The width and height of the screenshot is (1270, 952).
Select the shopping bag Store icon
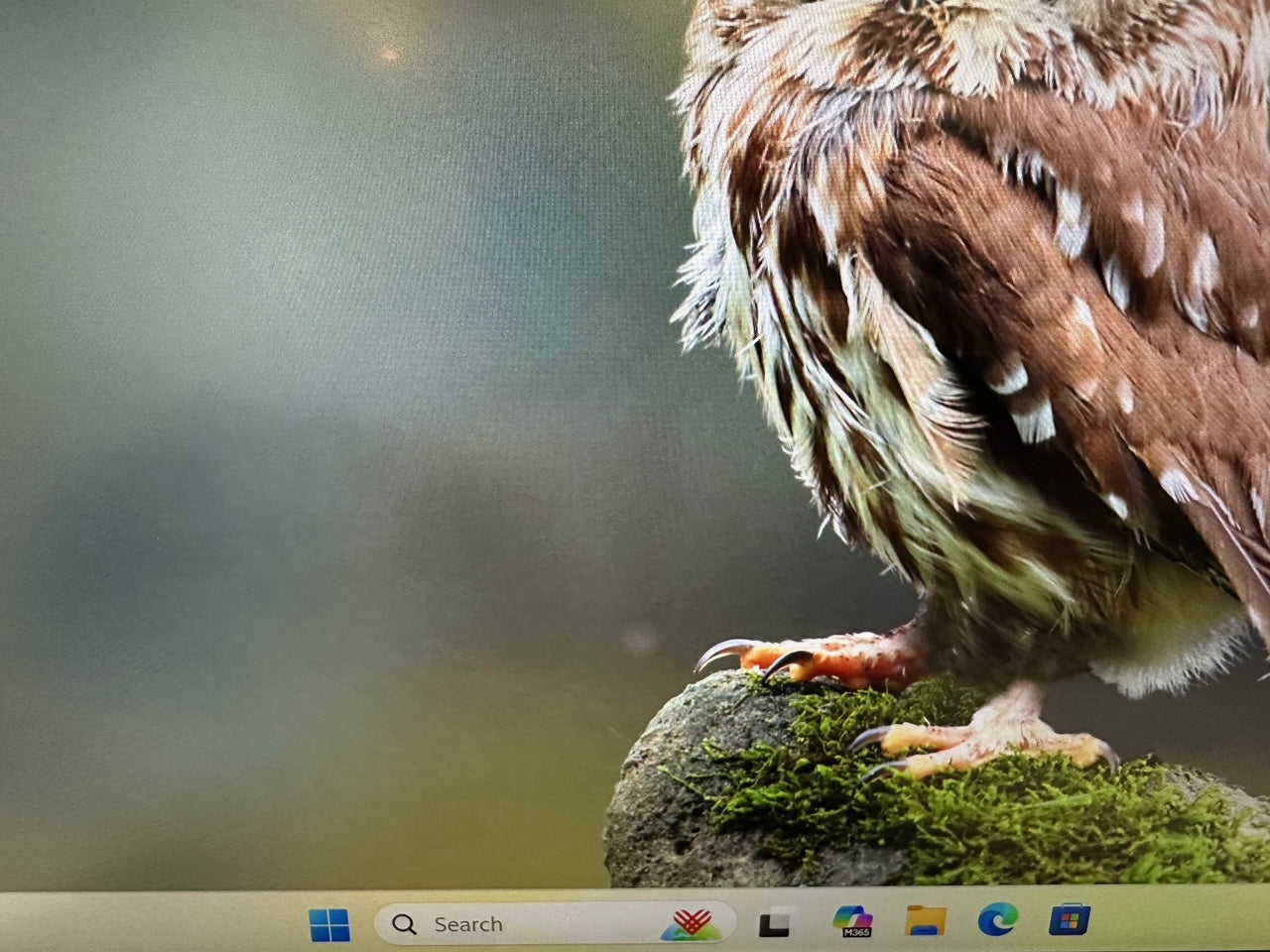click(x=1070, y=919)
